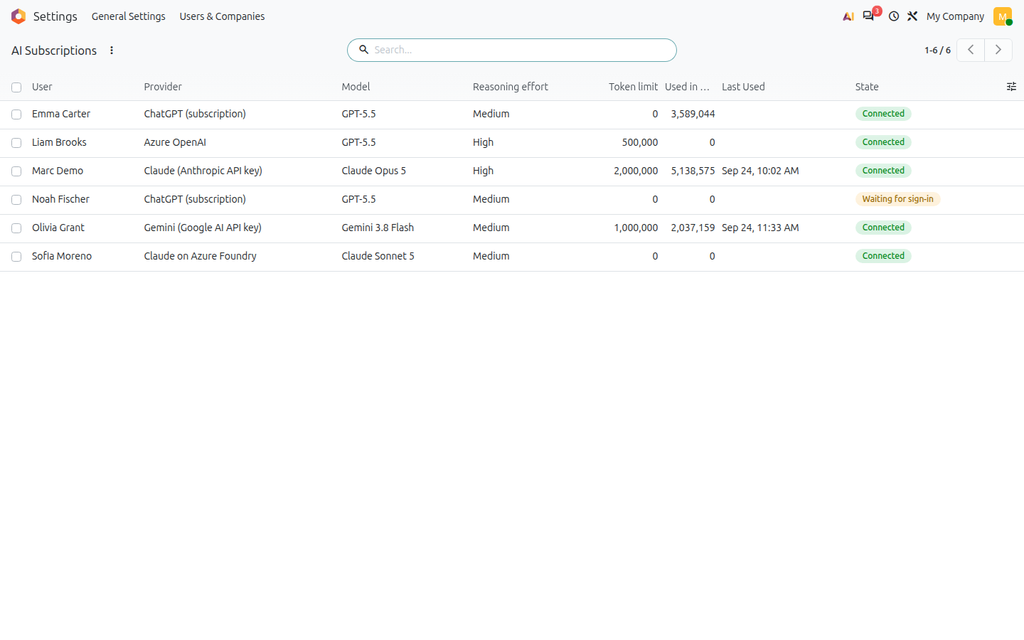This screenshot has height=640, width=1024.
Task: Go to previous page of records
Action: pos(970,50)
